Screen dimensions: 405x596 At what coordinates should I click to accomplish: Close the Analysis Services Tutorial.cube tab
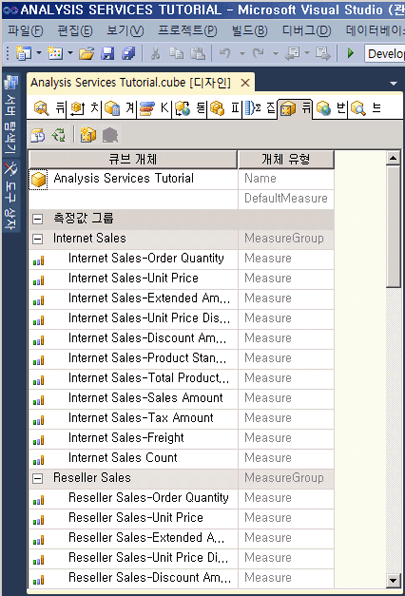245,82
